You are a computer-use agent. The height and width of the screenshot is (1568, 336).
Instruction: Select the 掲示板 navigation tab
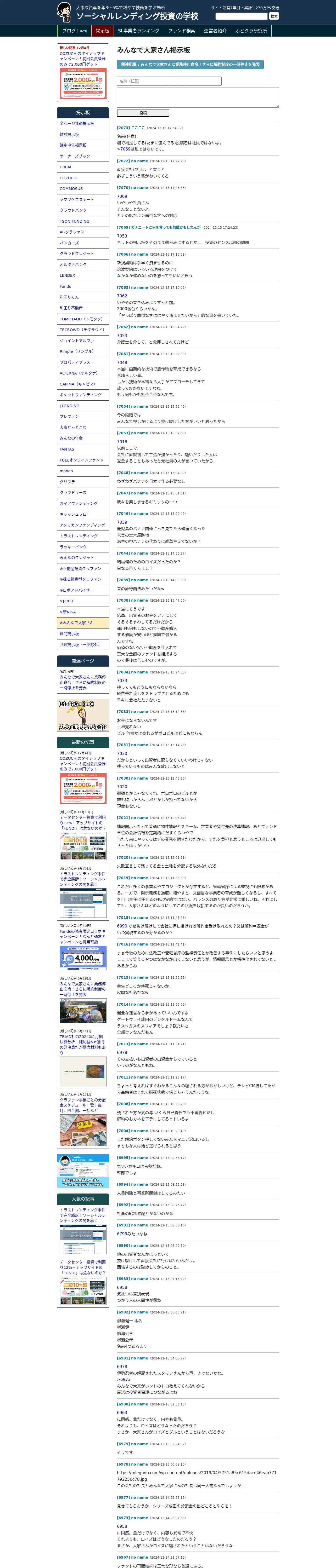[x=102, y=31]
